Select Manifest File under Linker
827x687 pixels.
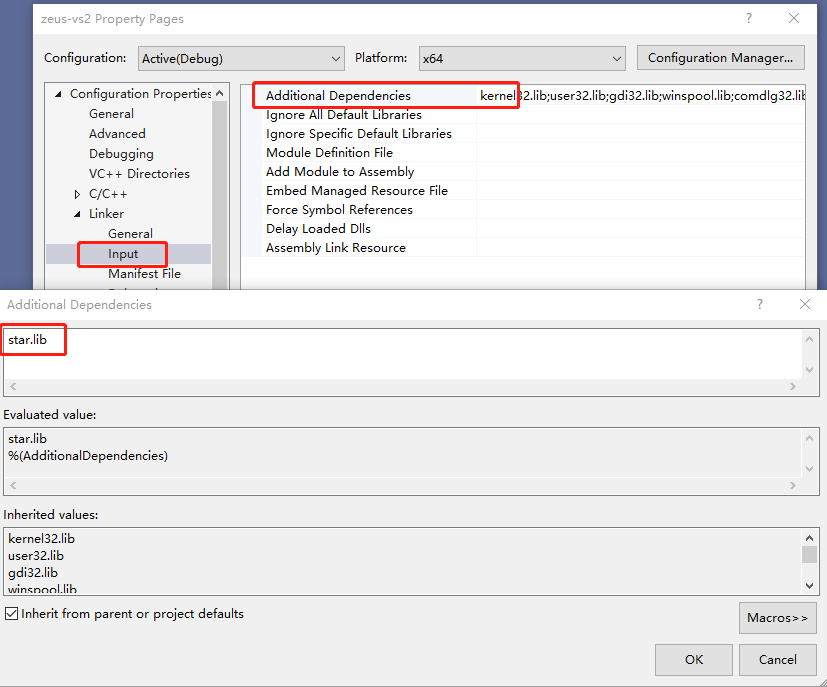[144, 274]
